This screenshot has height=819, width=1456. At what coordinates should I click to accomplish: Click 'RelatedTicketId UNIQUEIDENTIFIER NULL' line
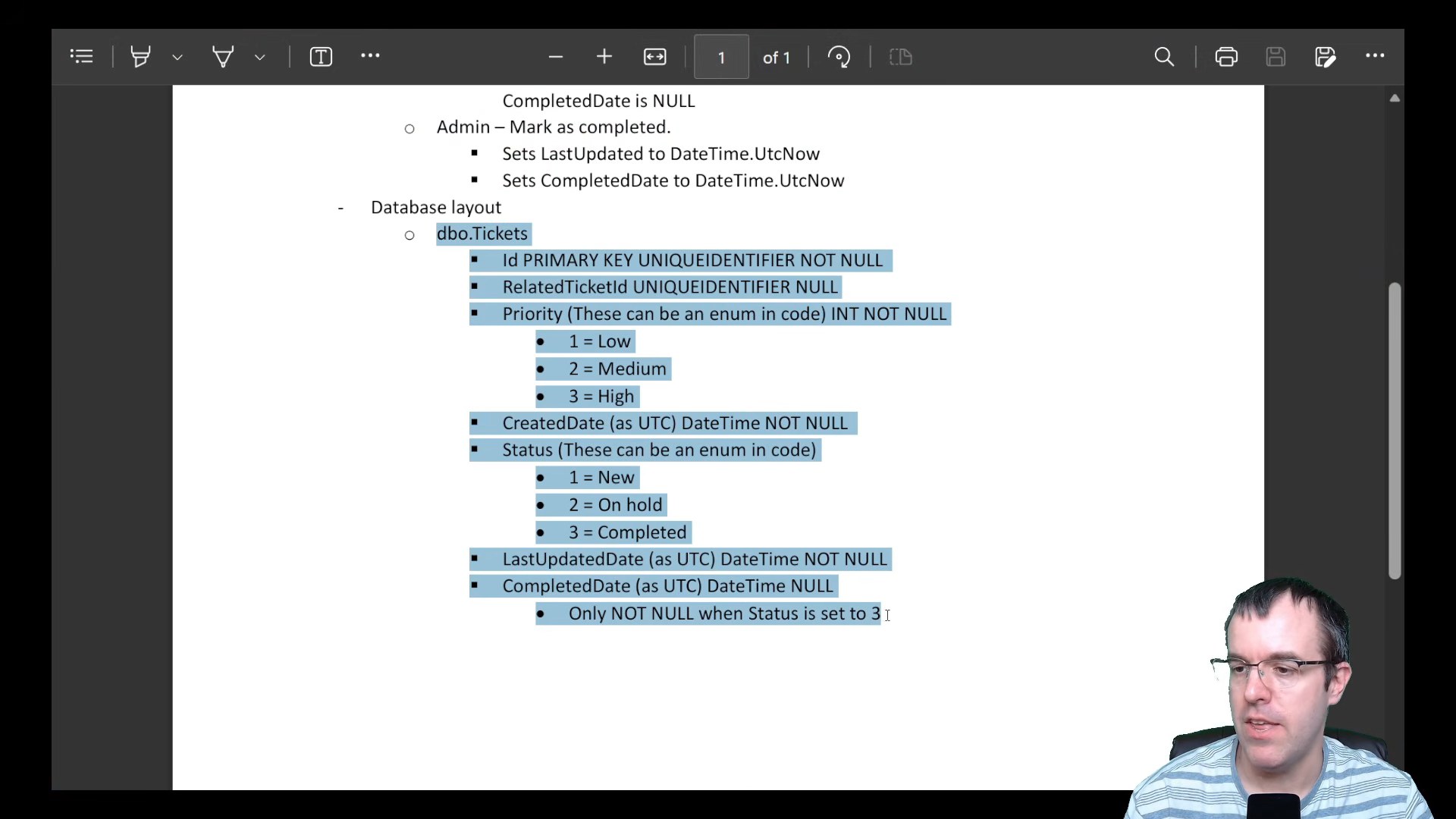pyautogui.click(x=670, y=287)
